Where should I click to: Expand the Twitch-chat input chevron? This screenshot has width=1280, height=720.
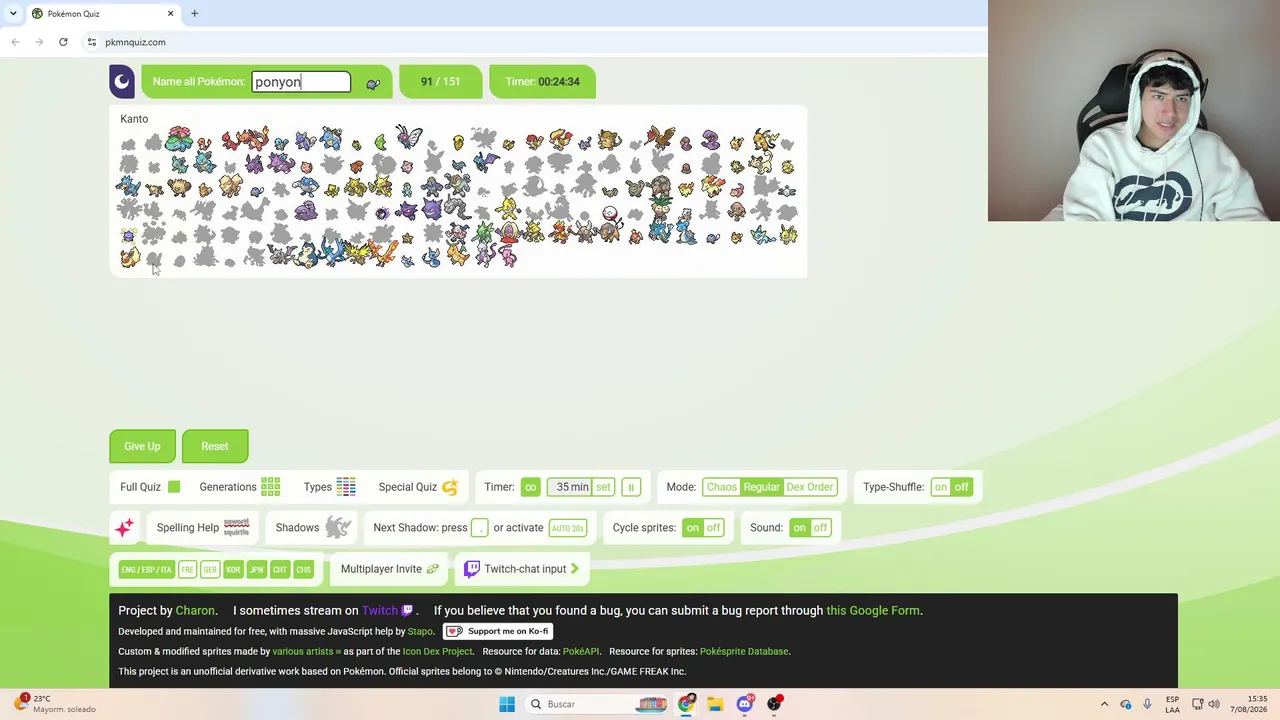(x=575, y=569)
